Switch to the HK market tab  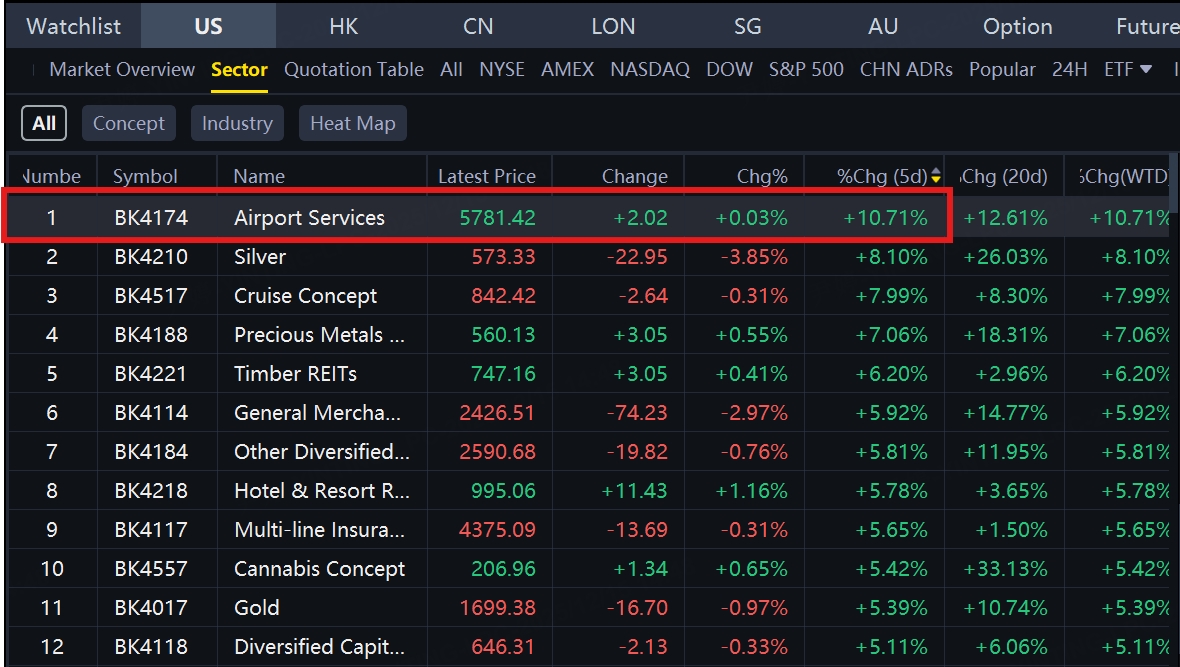[x=343, y=26]
